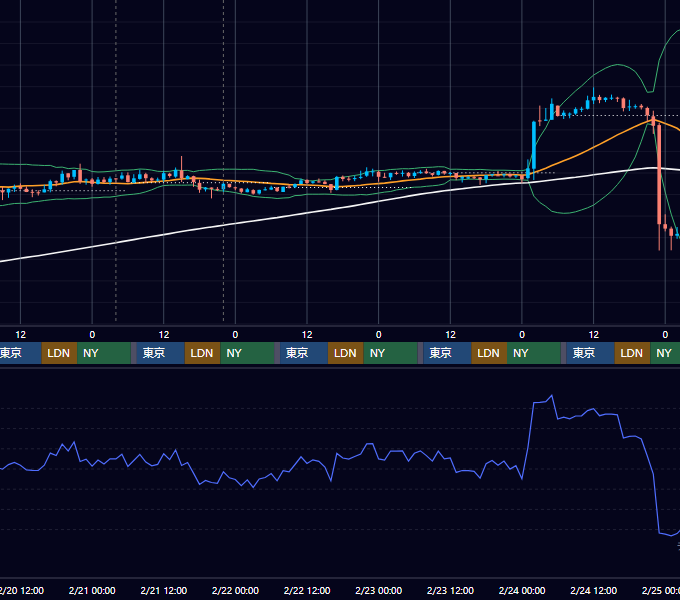Click the hour label 12 above 2/23 12:00
Viewport: 680px width, 600px height.
[x=450, y=335]
